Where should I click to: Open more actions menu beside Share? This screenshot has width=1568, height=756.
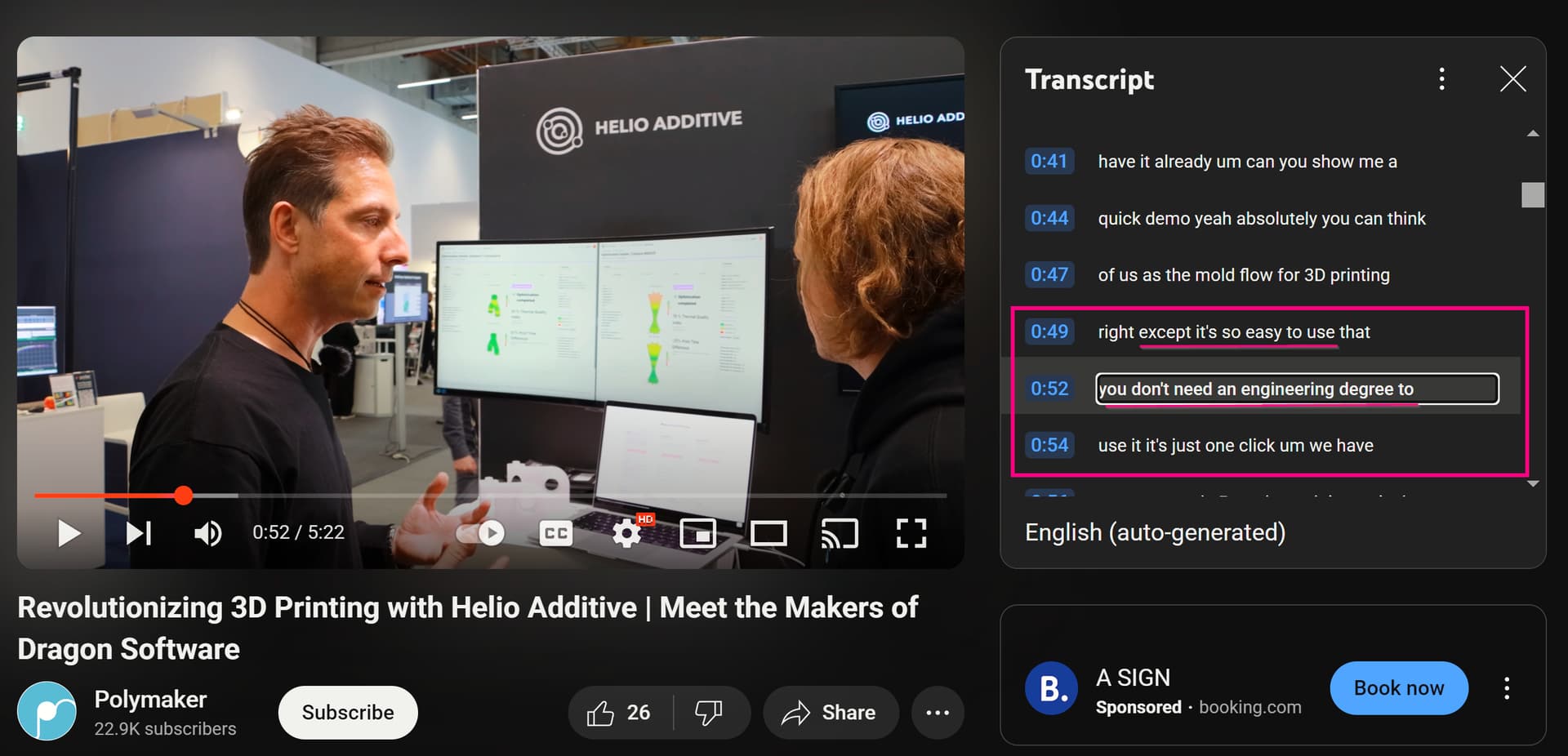click(938, 713)
